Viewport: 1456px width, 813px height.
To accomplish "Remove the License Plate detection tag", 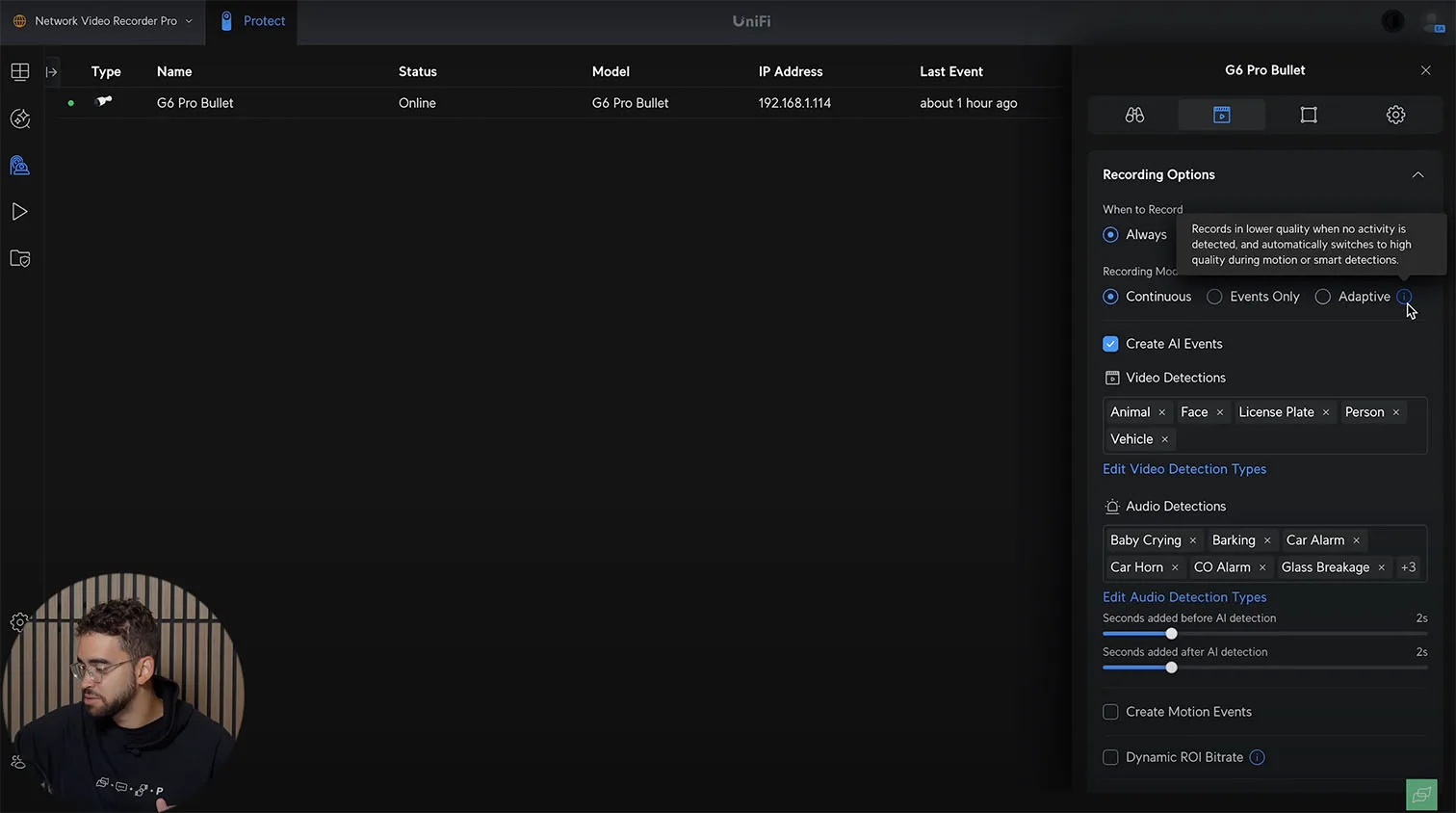I will pos(1326,412).
